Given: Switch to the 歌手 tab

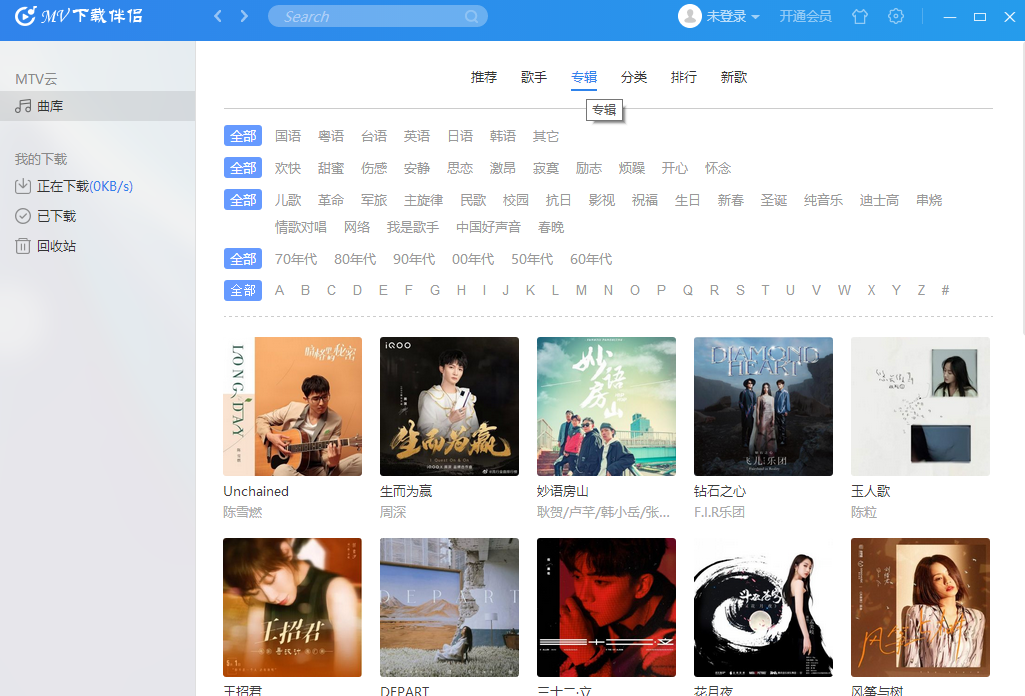Looking at the screenshot, I should coord(533,77).
